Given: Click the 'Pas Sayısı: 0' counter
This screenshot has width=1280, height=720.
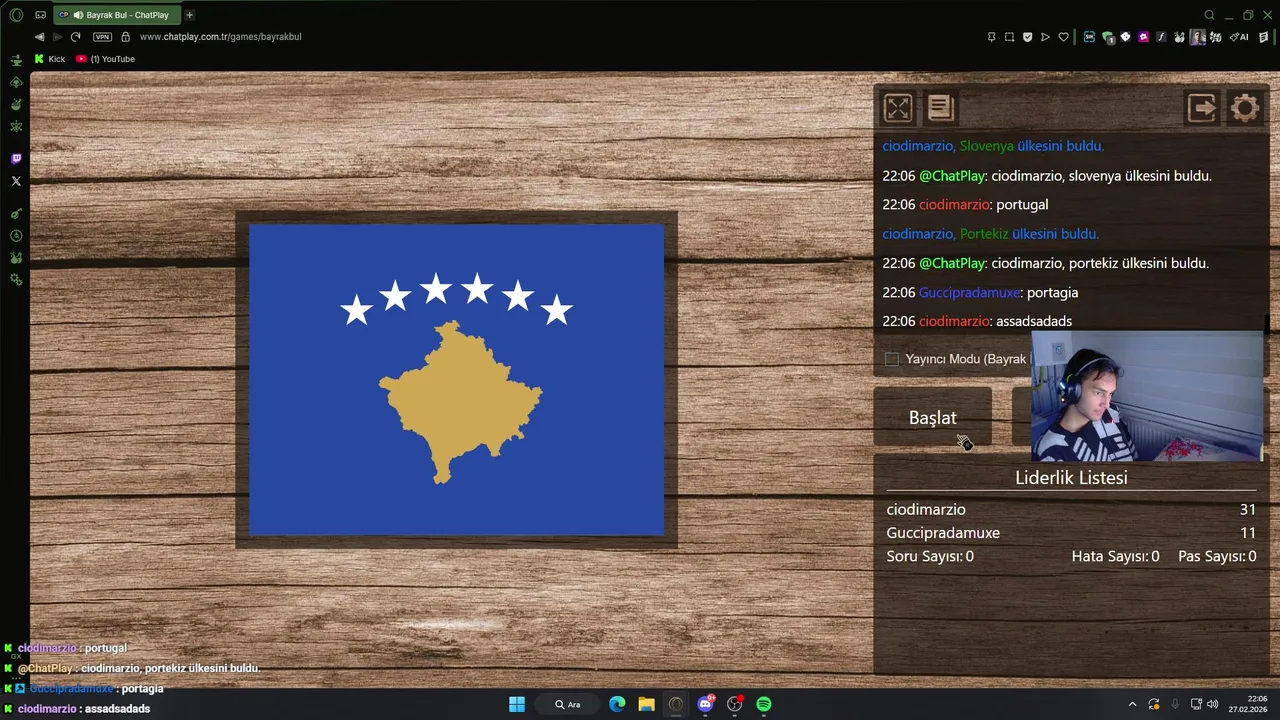Looking at the screenshot, I should (x=1217, y=556).
